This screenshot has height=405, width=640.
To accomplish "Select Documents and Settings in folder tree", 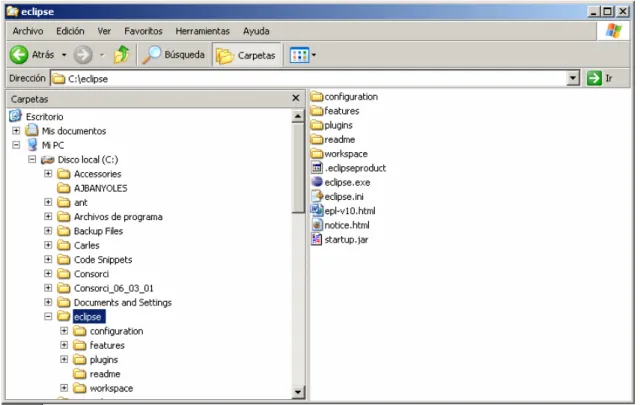I will (x=122, y=303).
